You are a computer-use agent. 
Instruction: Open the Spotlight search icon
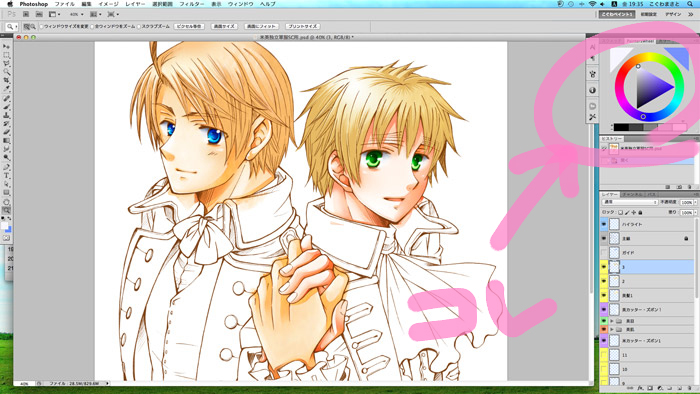tap(690, 4)
